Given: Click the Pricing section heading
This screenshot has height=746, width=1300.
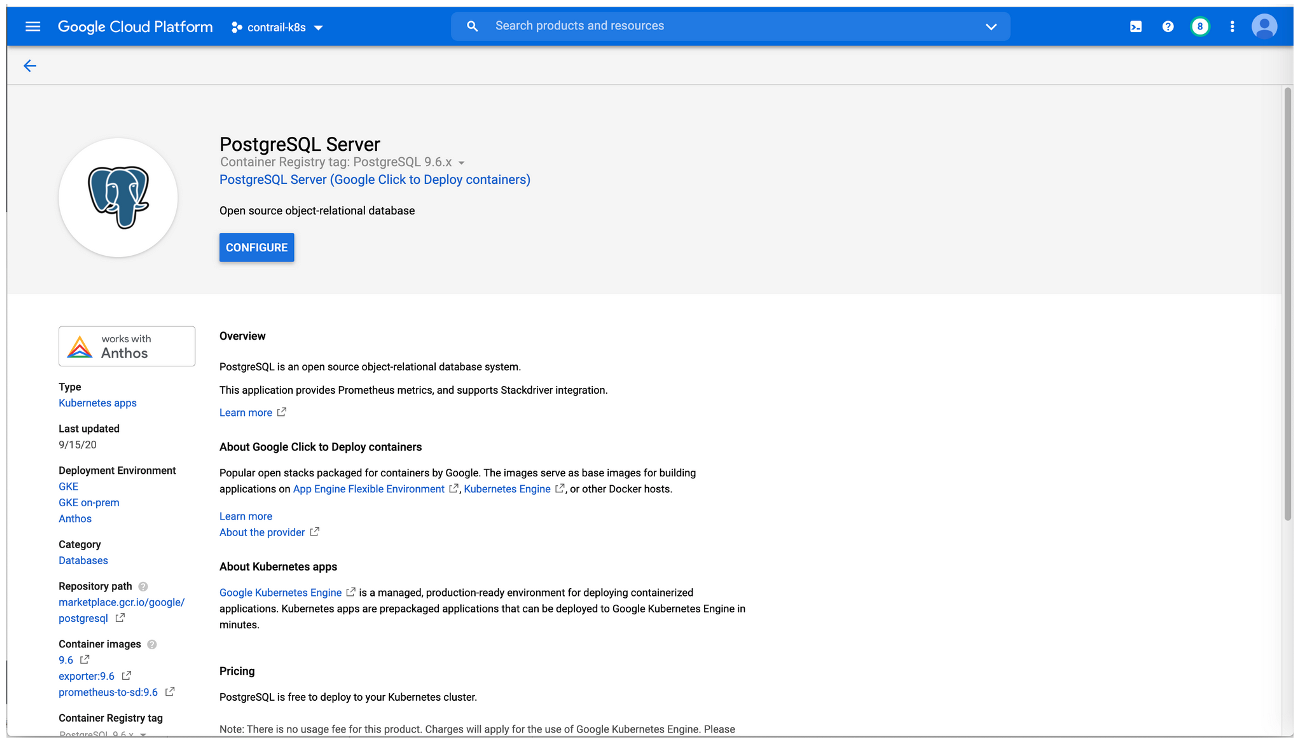Looking at the screenshot, I should point(238,671).
